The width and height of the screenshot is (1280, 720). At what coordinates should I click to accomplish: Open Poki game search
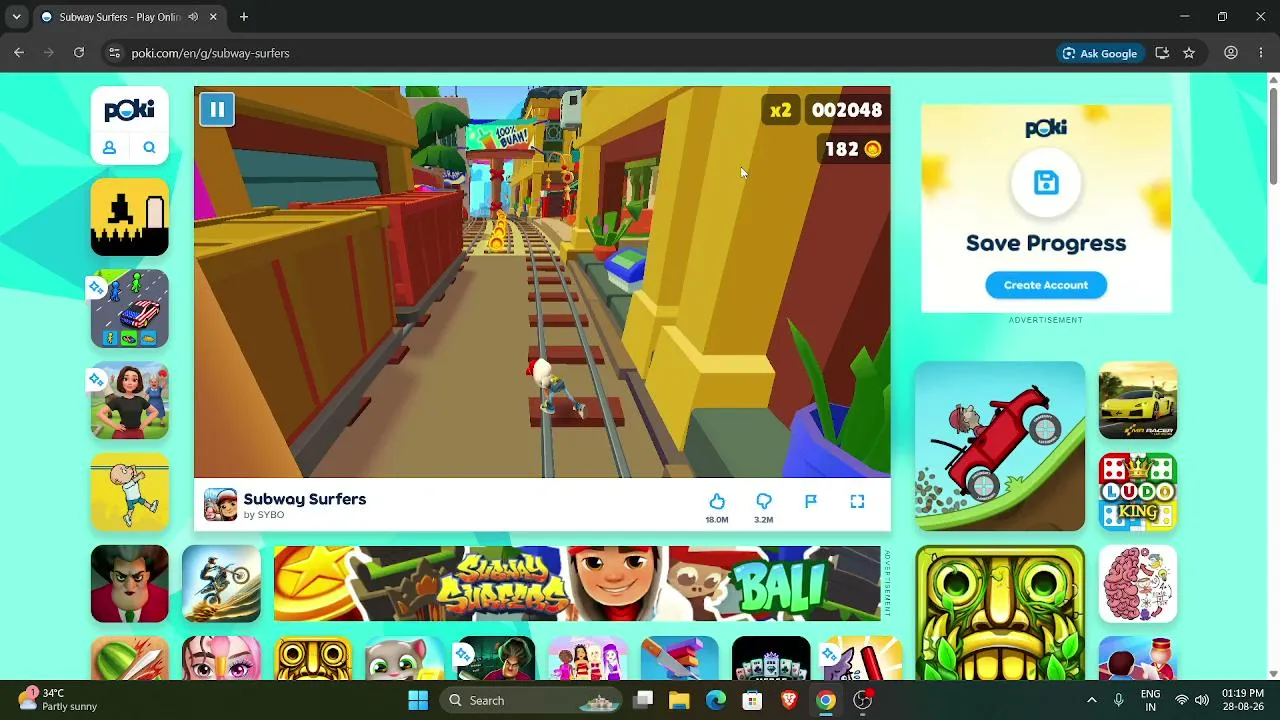pyautogui.click(x=149, y=148)
